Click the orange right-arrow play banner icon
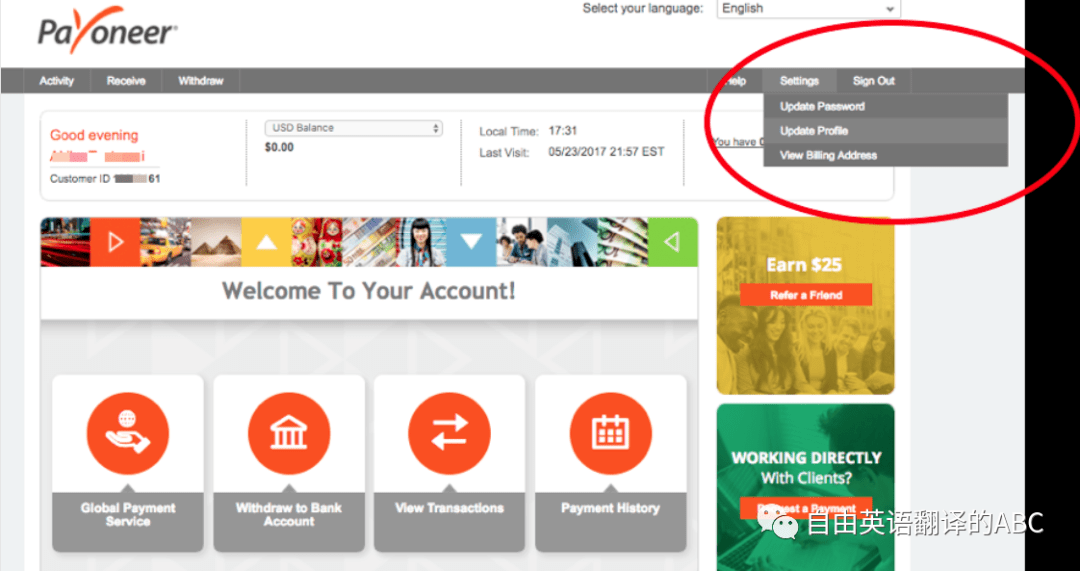This screenshot has width=1080, height=571. click(115, 242)
